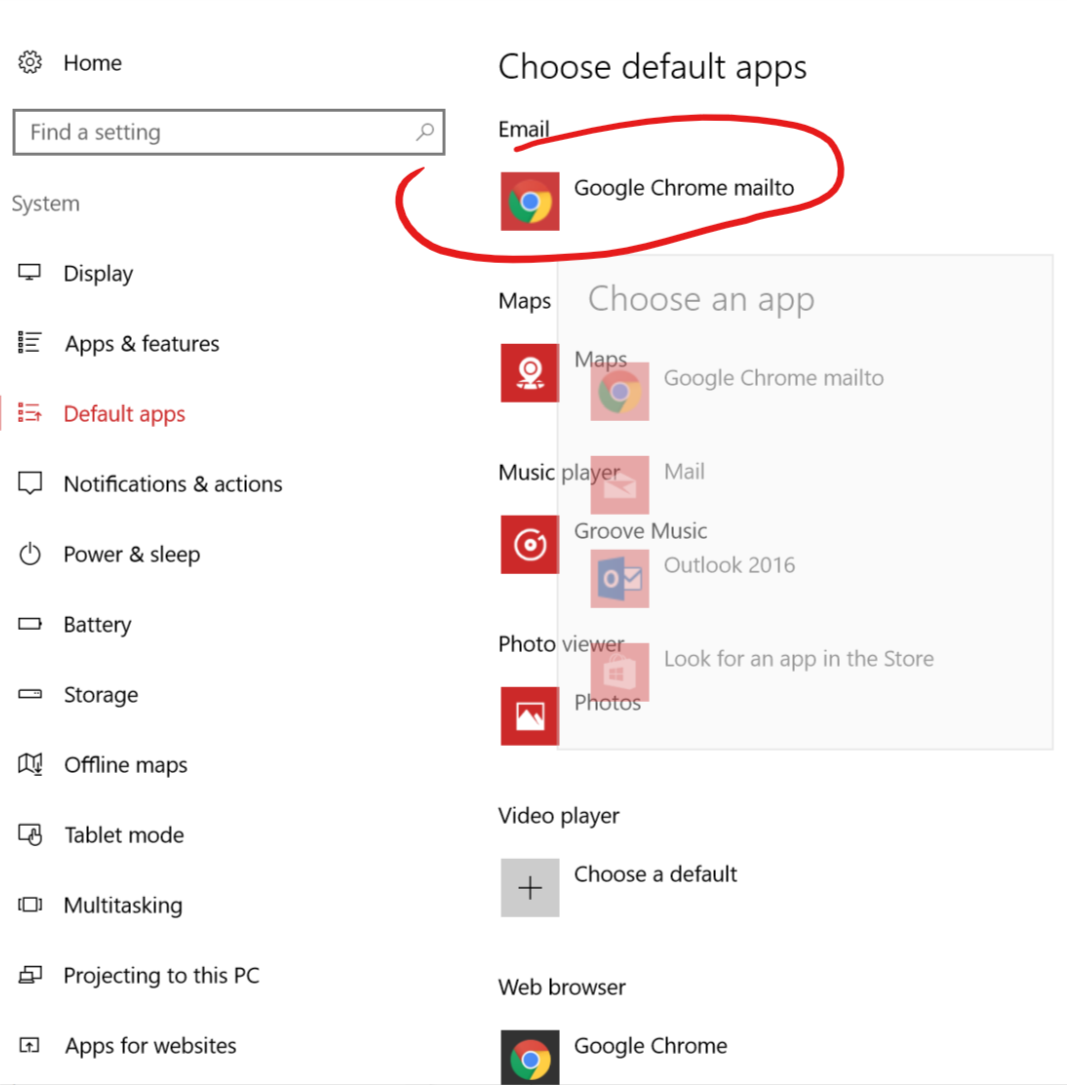Image resolution: width=1067 pixels, height=1085 pixels.
Task: Click the Video player section label
Action: [559, 816]
